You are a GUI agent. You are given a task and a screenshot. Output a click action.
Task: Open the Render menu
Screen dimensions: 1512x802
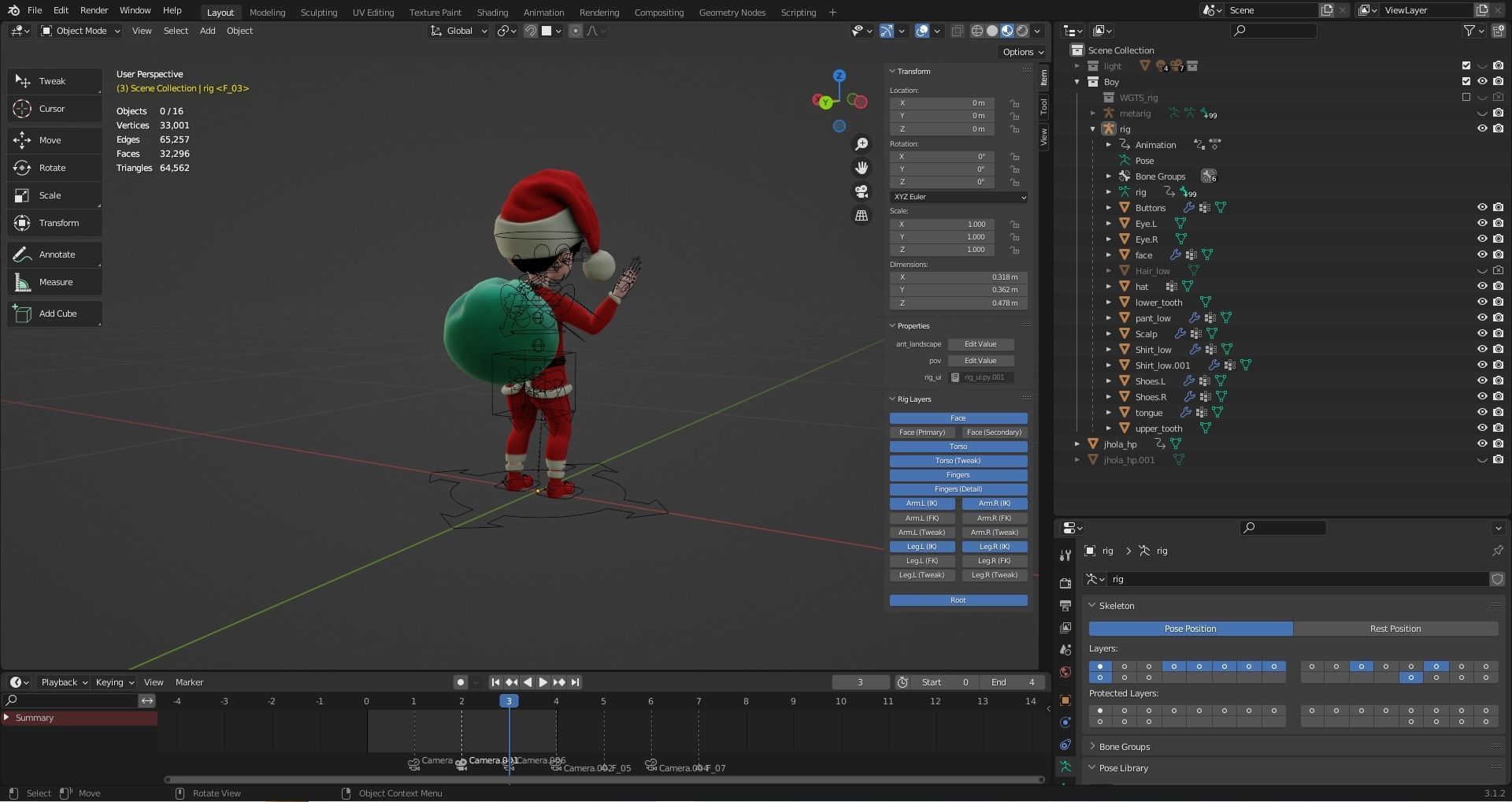[x=94, y=10]
